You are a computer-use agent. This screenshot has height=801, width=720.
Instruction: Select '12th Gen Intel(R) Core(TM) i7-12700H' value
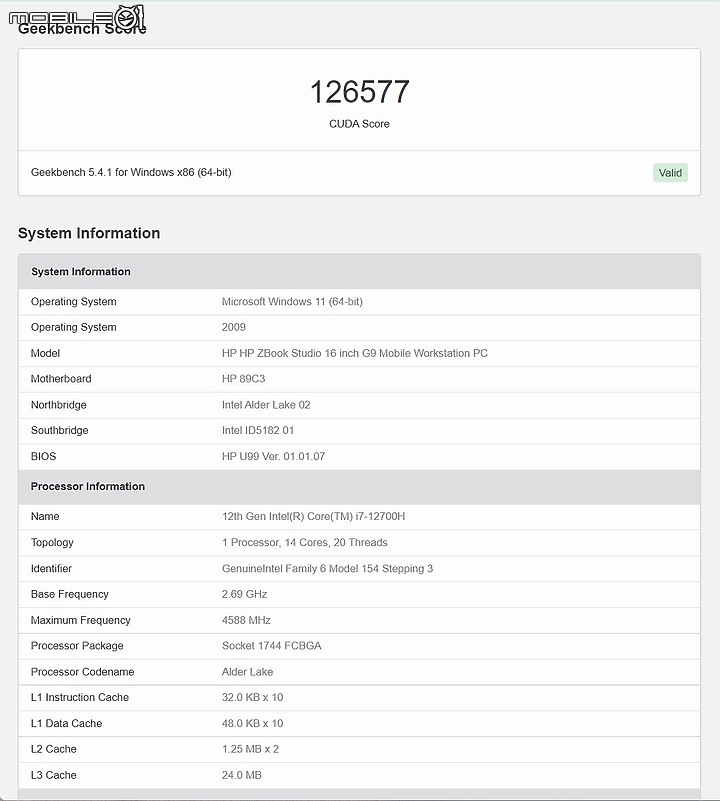point(313,516)
